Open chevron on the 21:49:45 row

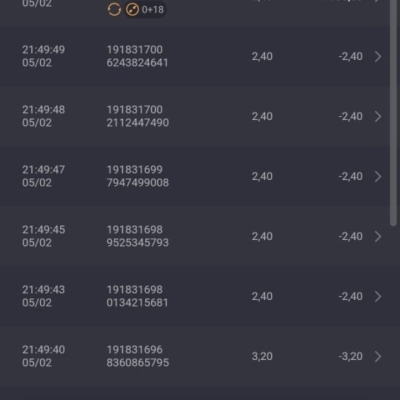(378, 236)
